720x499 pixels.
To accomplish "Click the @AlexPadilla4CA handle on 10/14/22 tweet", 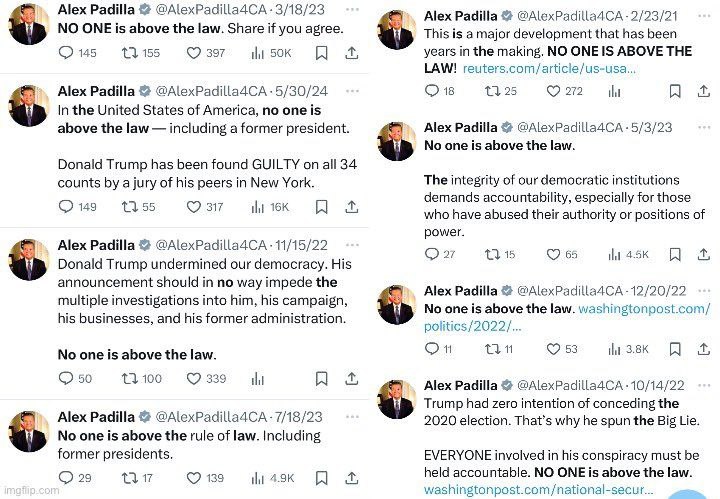I will click(579, 385).
